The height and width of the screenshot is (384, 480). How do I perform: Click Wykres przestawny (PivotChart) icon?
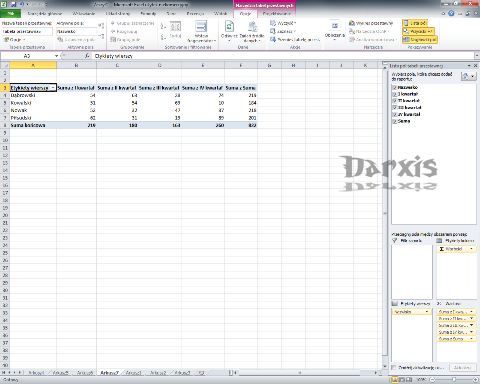point(352,23)
